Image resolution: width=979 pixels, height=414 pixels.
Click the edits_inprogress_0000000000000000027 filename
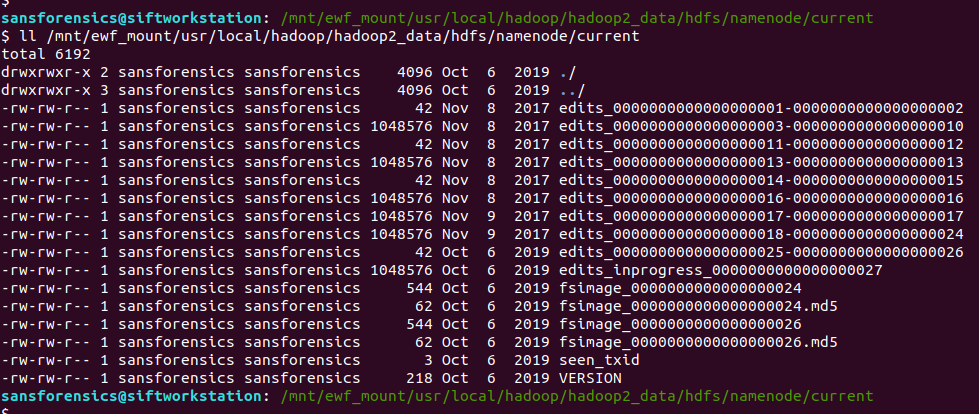click(721, 271)
